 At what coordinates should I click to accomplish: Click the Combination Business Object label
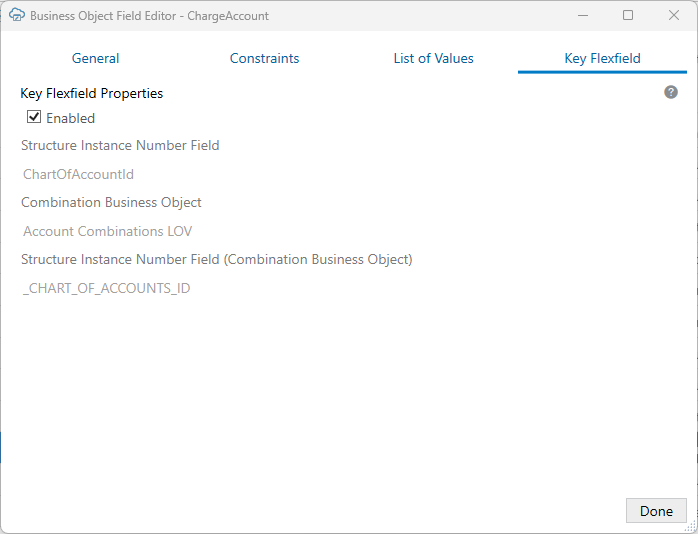(x=111, y=202)
